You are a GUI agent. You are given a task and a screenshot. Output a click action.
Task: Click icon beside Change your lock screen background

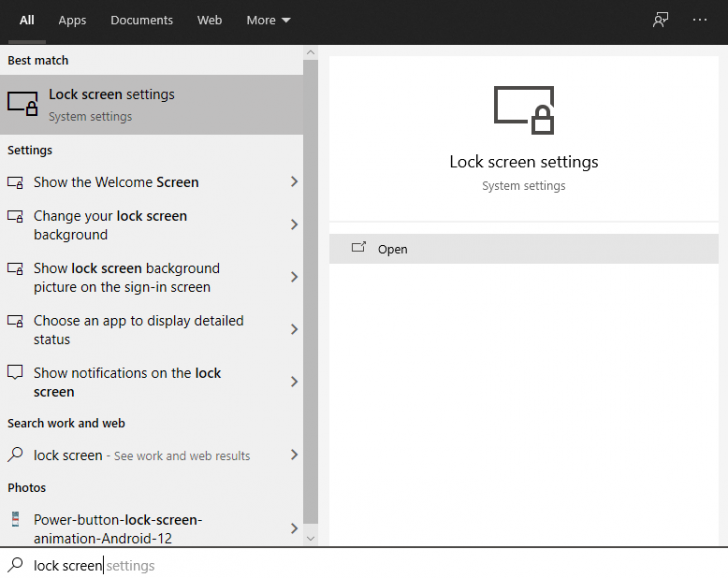coord(15,216)
